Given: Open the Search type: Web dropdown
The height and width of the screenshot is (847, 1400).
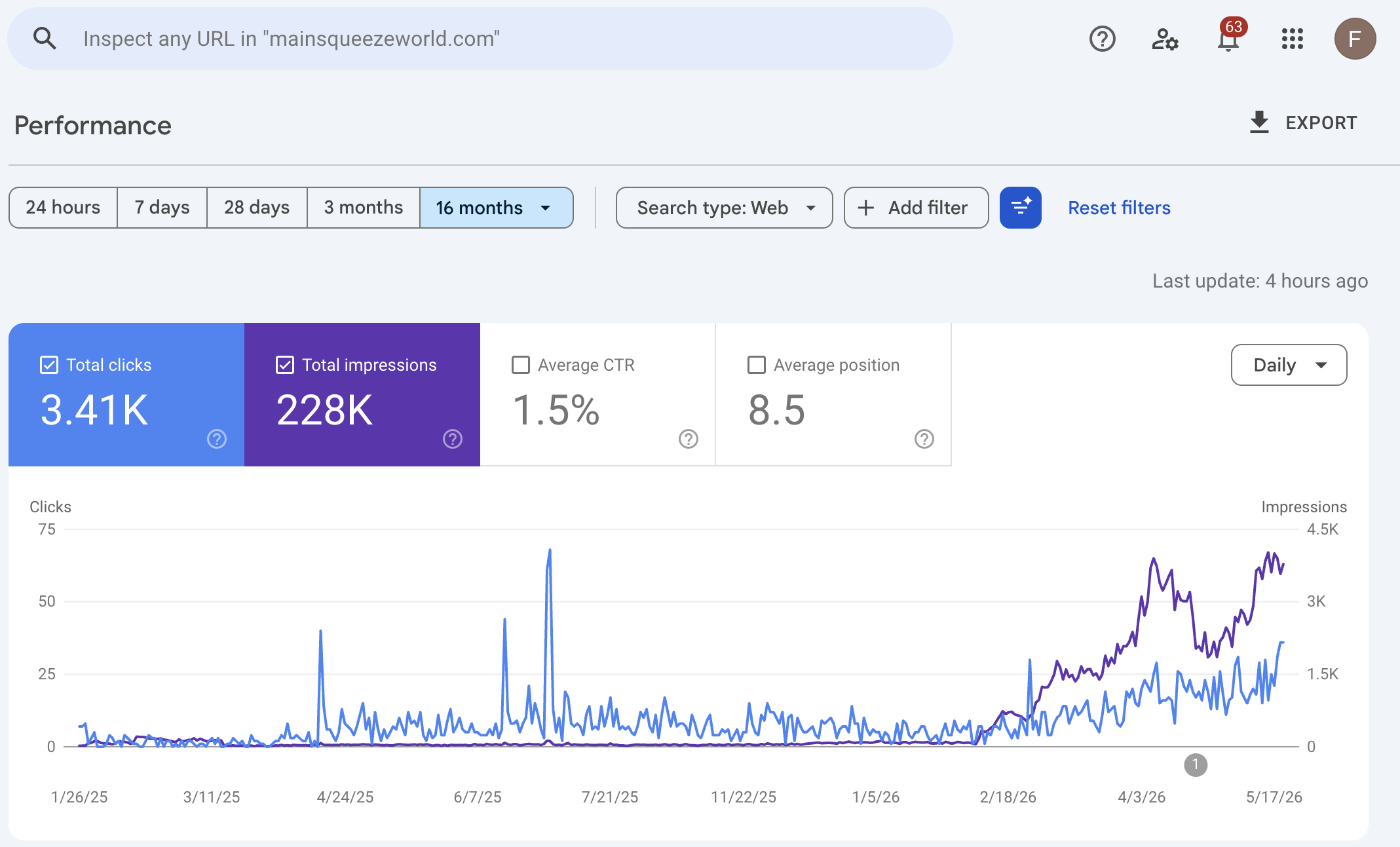Looking at the screenshot, I should pyautogui.click(x=724, y=208).
